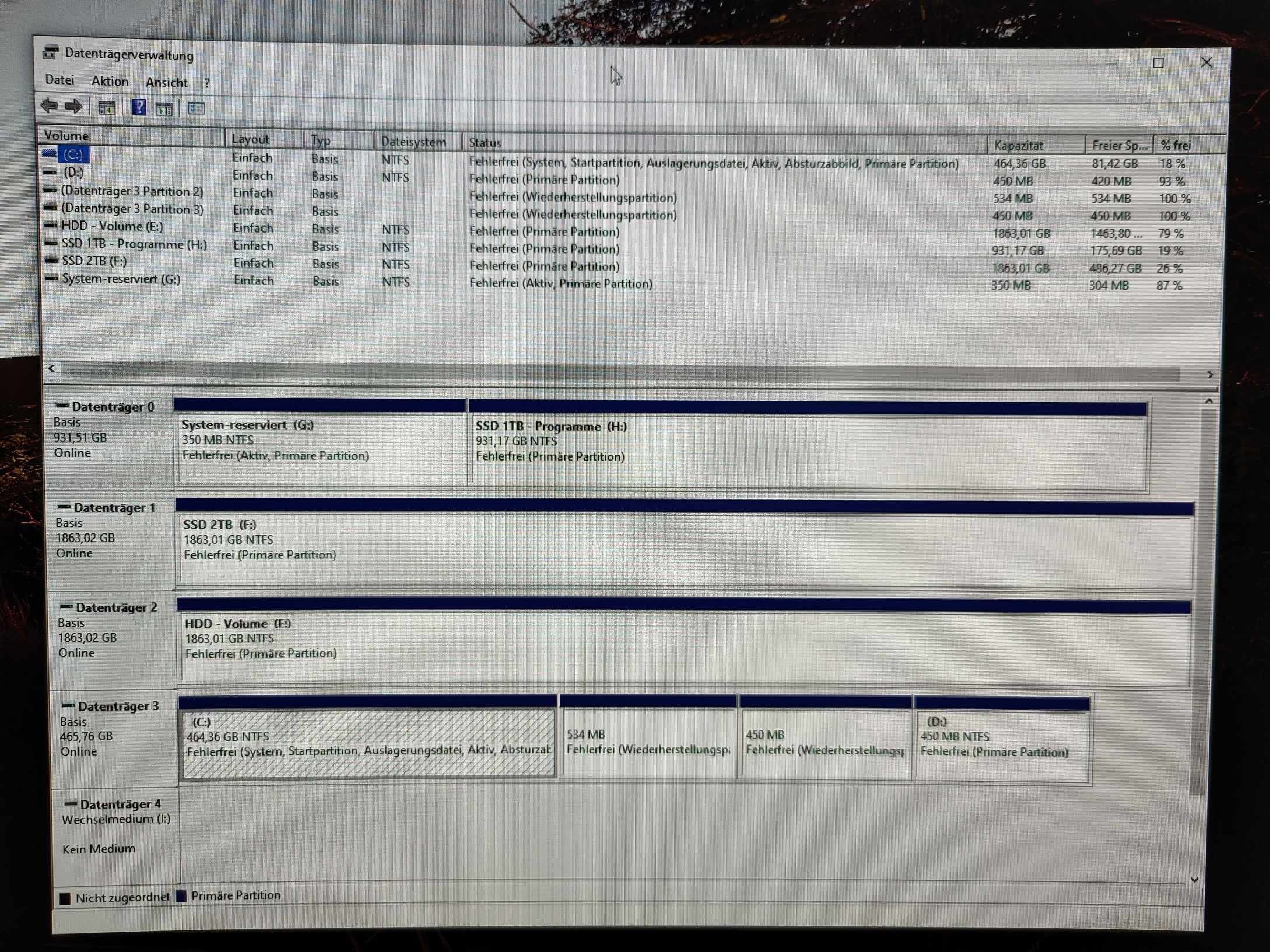Select HDD - Volume (E:) row

(112, 226)
